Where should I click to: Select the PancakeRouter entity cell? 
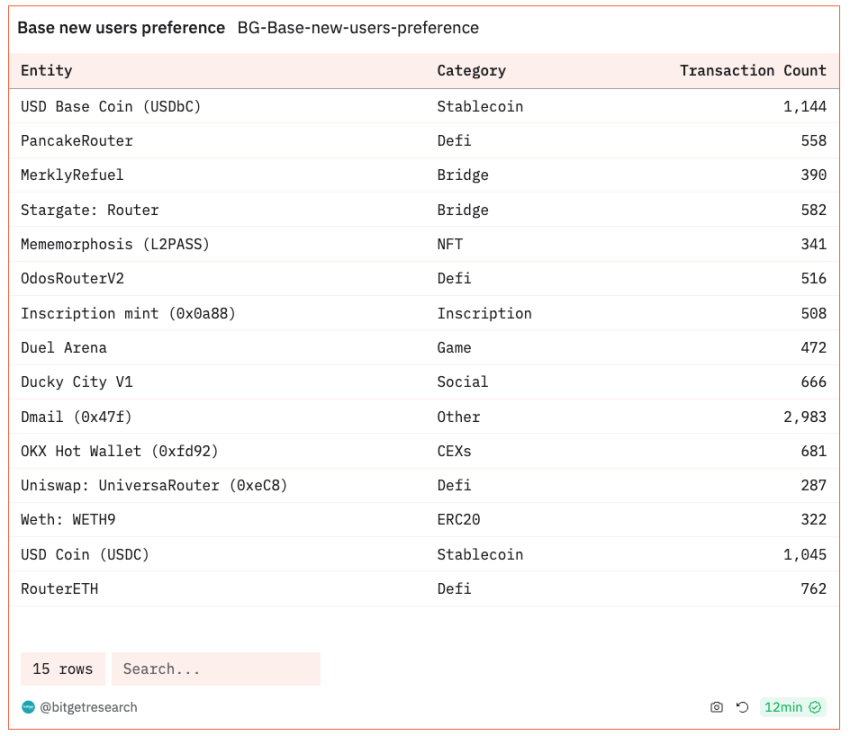coord(77,141)
